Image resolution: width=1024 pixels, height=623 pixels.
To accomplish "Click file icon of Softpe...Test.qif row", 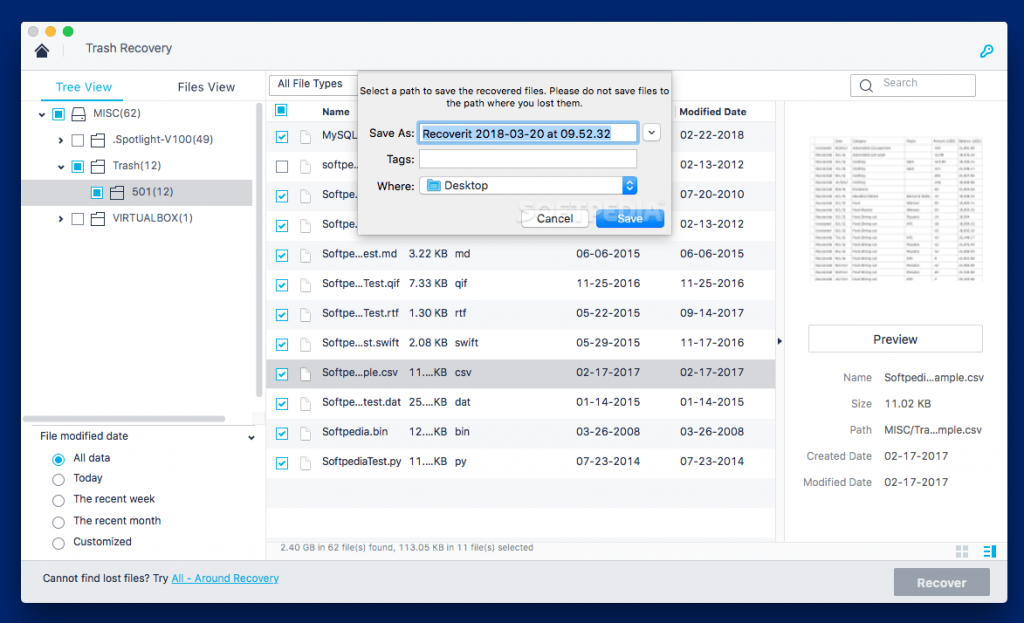I will (305, 284).
